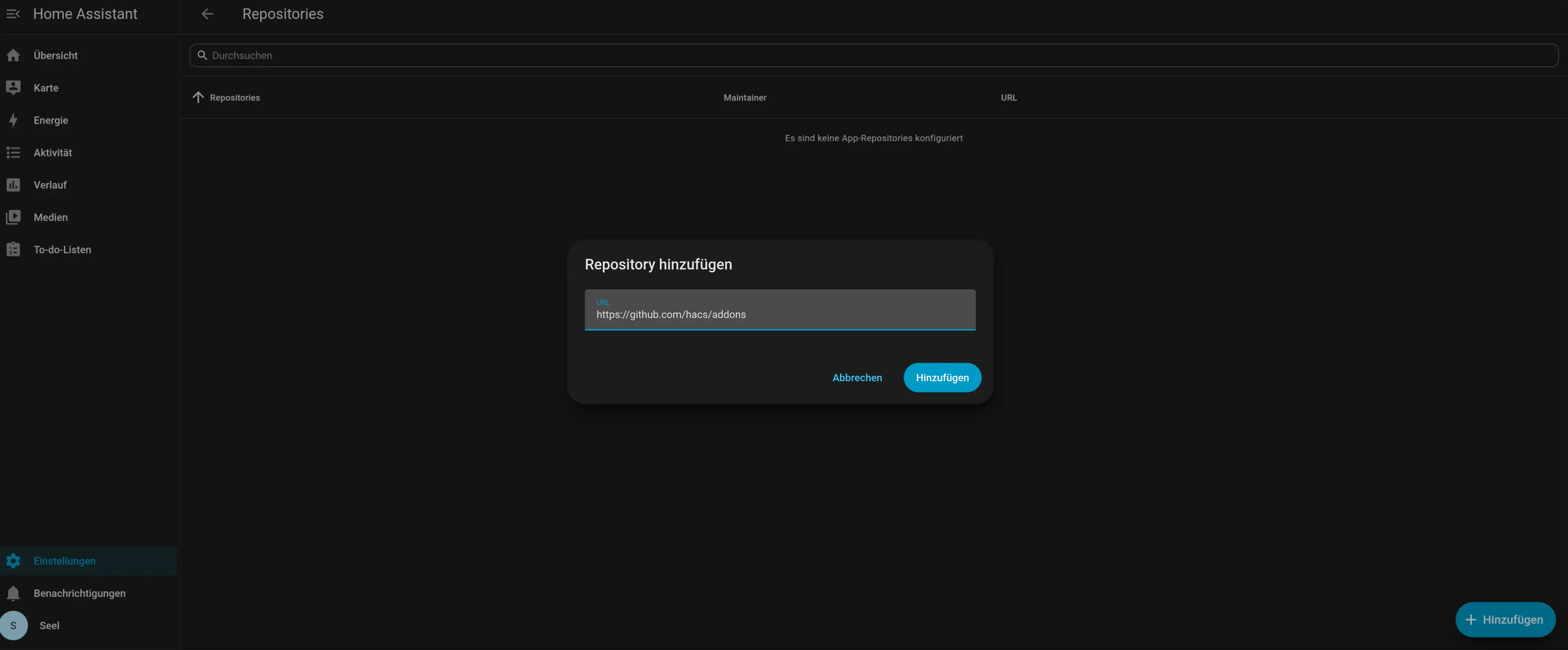Open Übersicht via its home icon
The height and width of the screenshot is (650, 1568).
click(13, 56)
